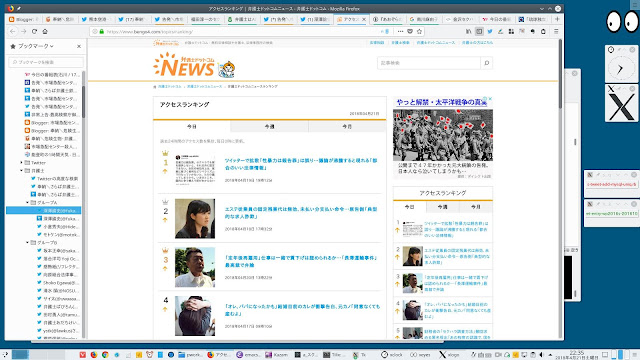Select the 今週 tab in main ranking
Viewport: 640px width, 360px height.
pyautogui.click(x=269, y=127)
